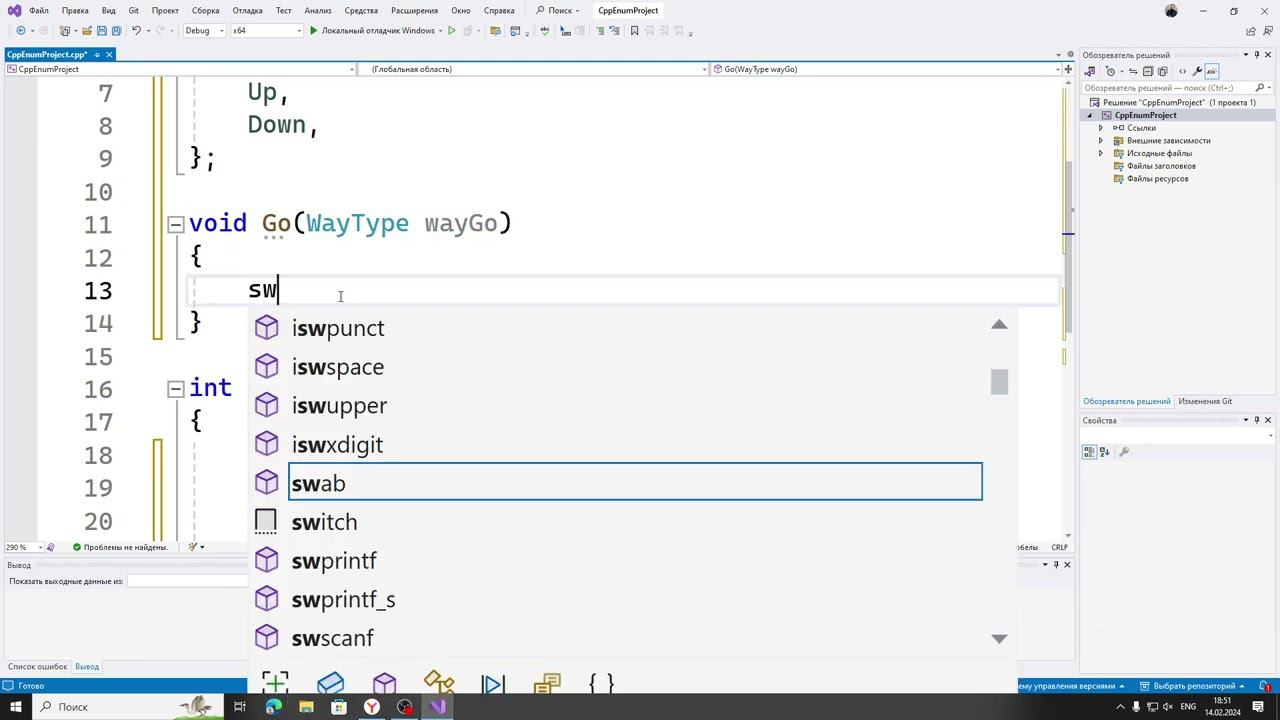This screenshot has width=1280, height=720.
Task: Open the CppEnumProject scope dropdown
Action: tap(180, 69)
